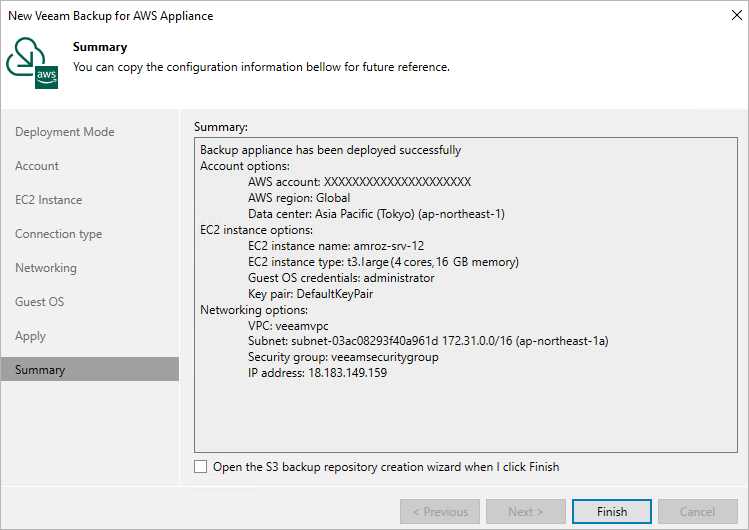Click the 'Summary:' label above the text box
Viewport: 749px width, 530px height.
click(221, 127)
